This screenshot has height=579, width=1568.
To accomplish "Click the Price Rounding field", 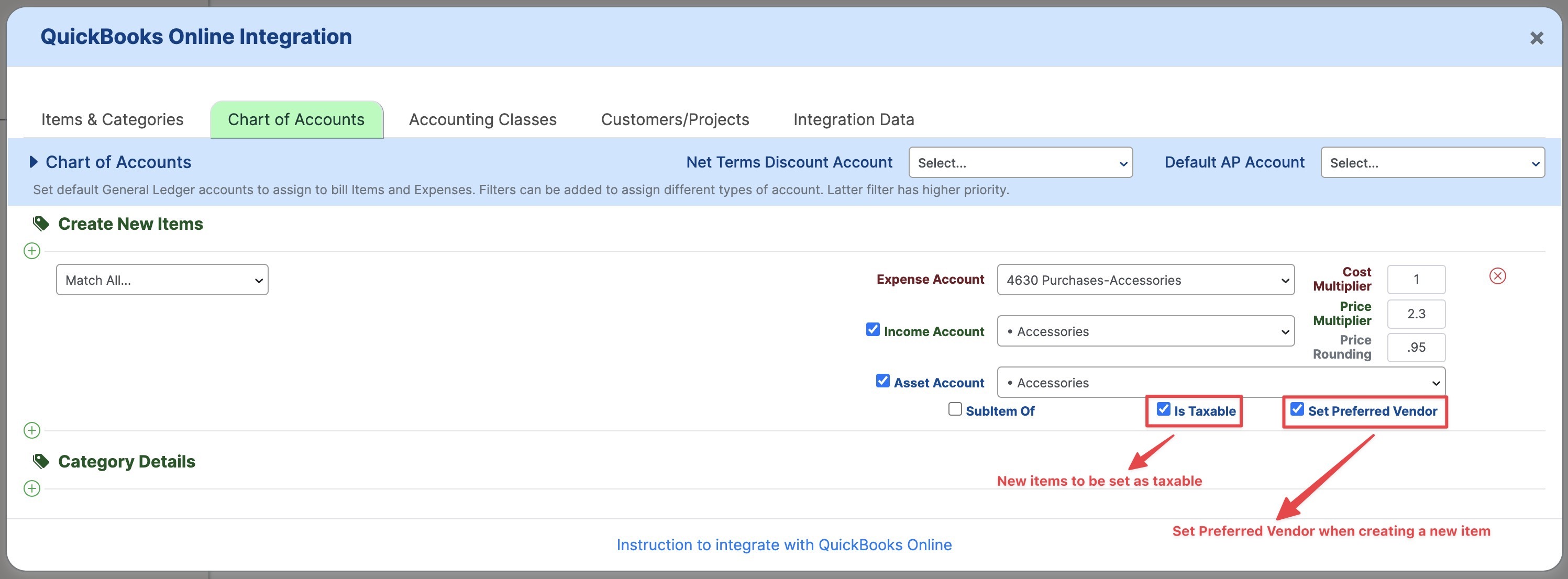I will click(1416, 347).
